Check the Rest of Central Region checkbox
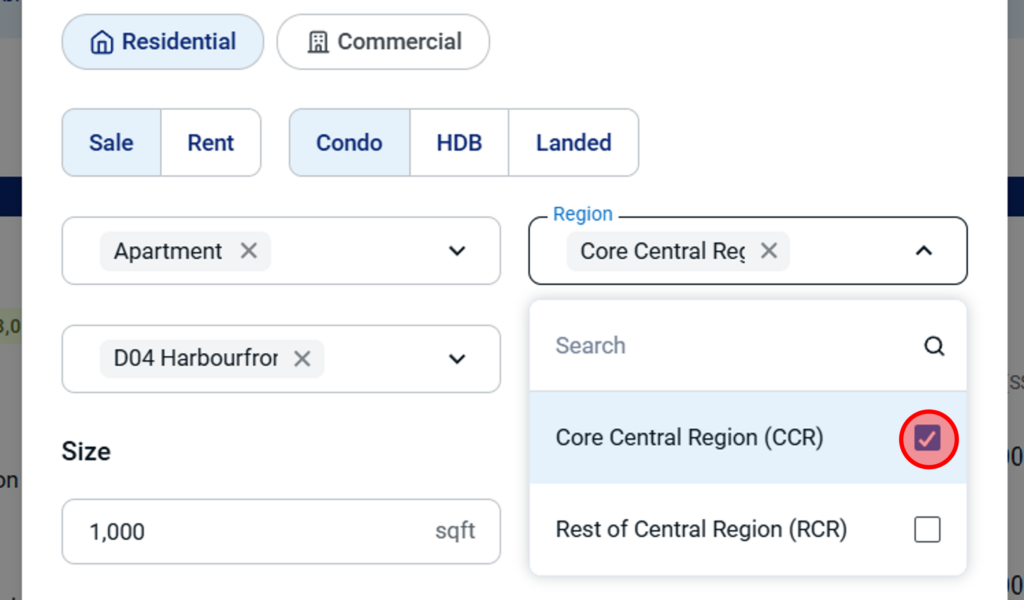 [x=927, y=530]
